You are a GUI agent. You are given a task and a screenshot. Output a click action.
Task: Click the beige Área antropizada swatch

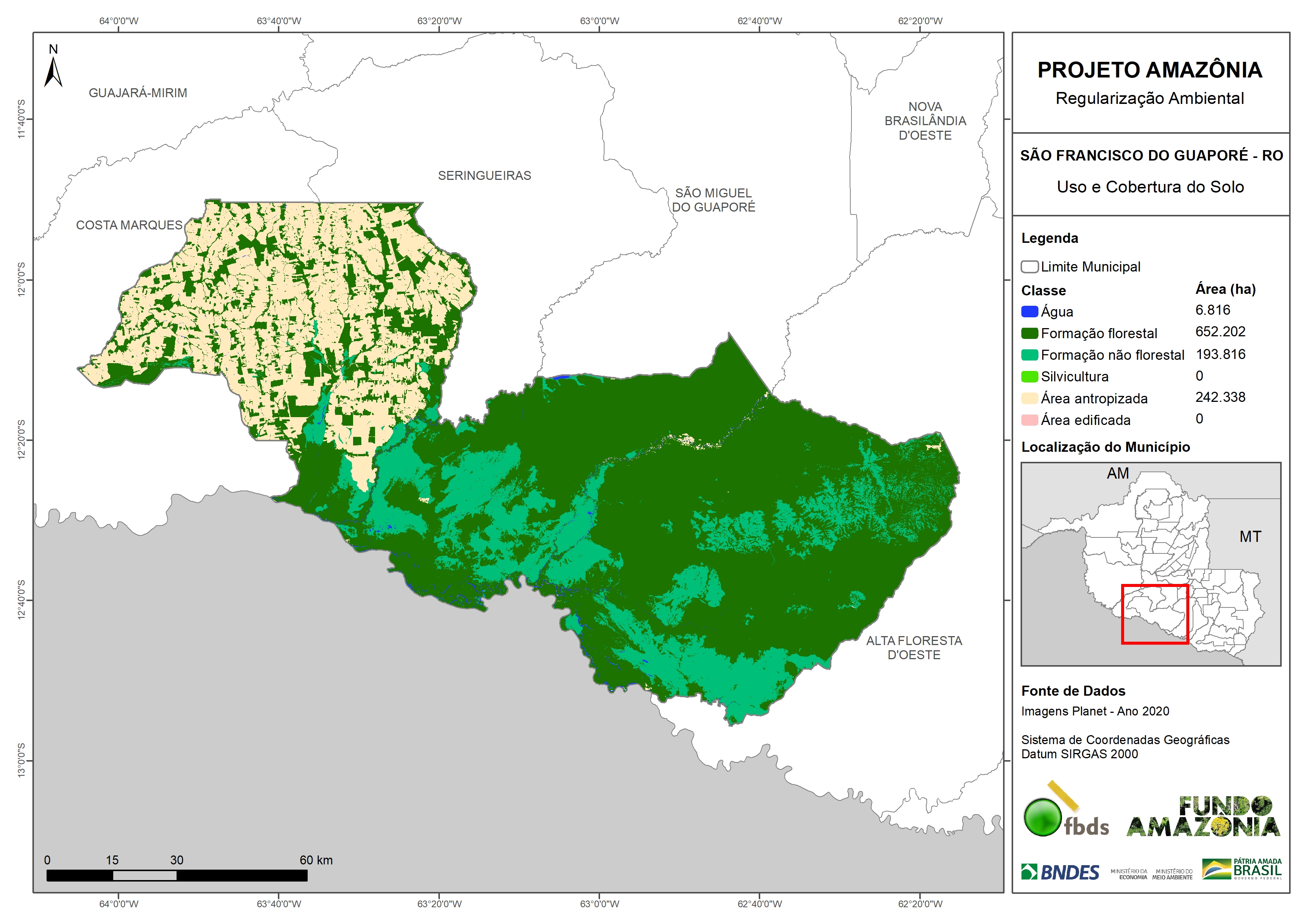coord(1029,398)
